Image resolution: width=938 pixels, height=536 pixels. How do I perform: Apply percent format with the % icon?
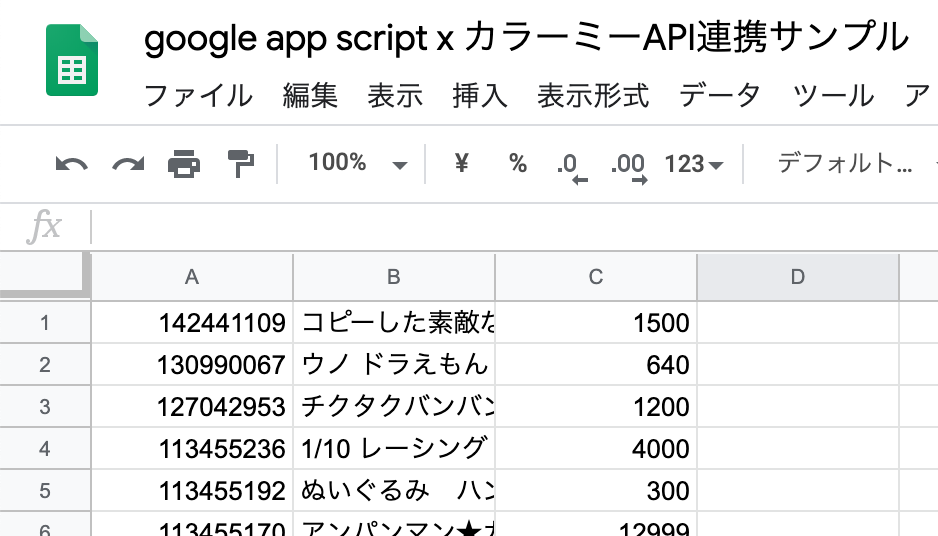517,163
